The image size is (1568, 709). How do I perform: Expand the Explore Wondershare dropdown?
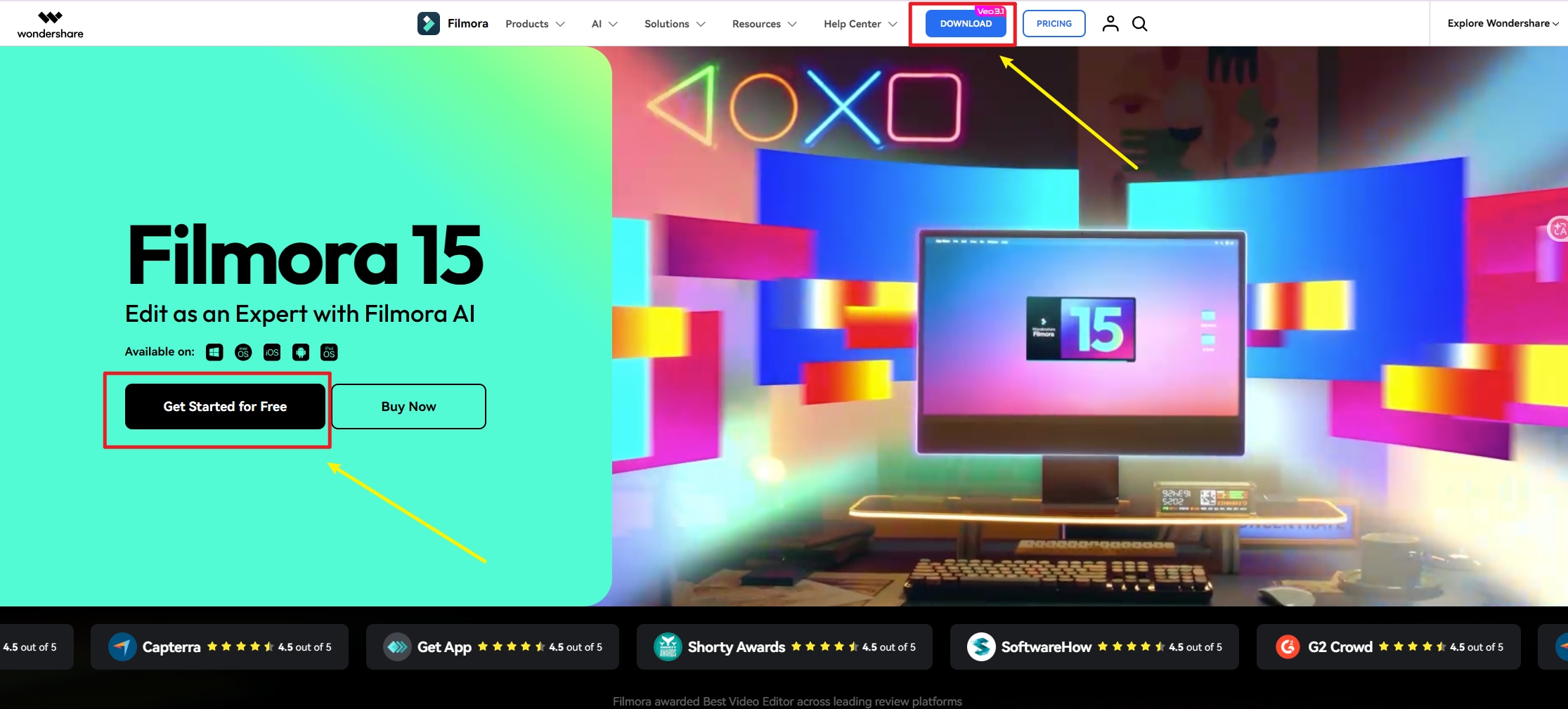pyautogui.click(x=1502, y=23)
